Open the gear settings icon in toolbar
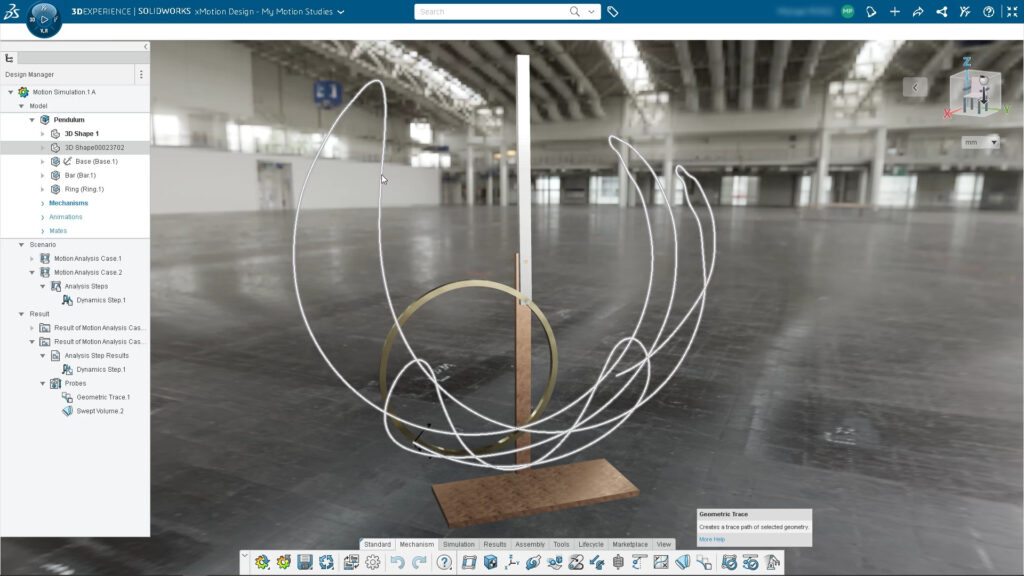 (x=373, y=563)
